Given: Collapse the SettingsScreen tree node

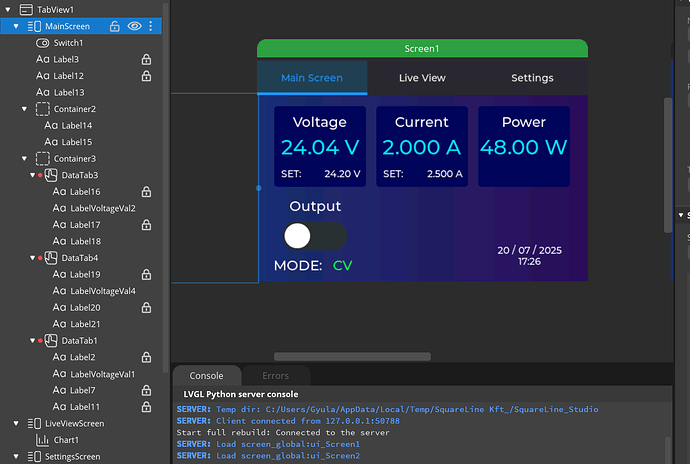Looking at the screenshot, I should (x=16, y=457).
